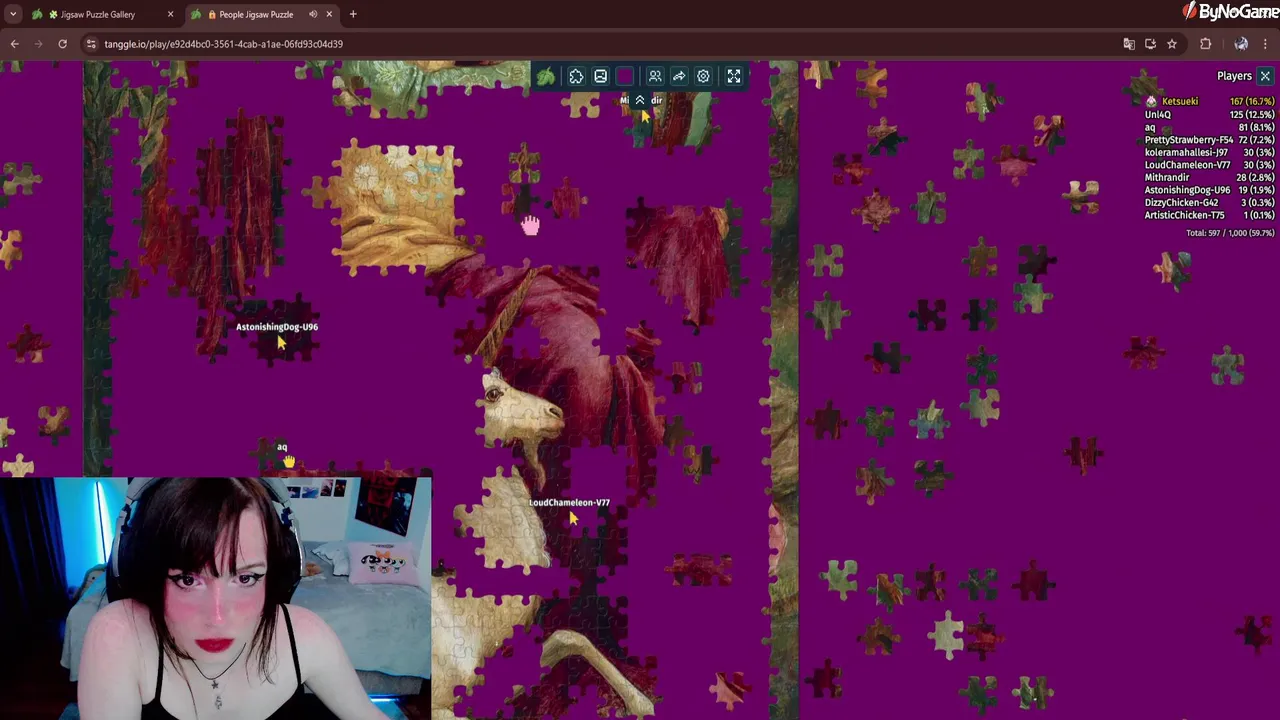Toggle the players list icon
The height and width of the screenshot is (720, 1280).
pos(655,76)
